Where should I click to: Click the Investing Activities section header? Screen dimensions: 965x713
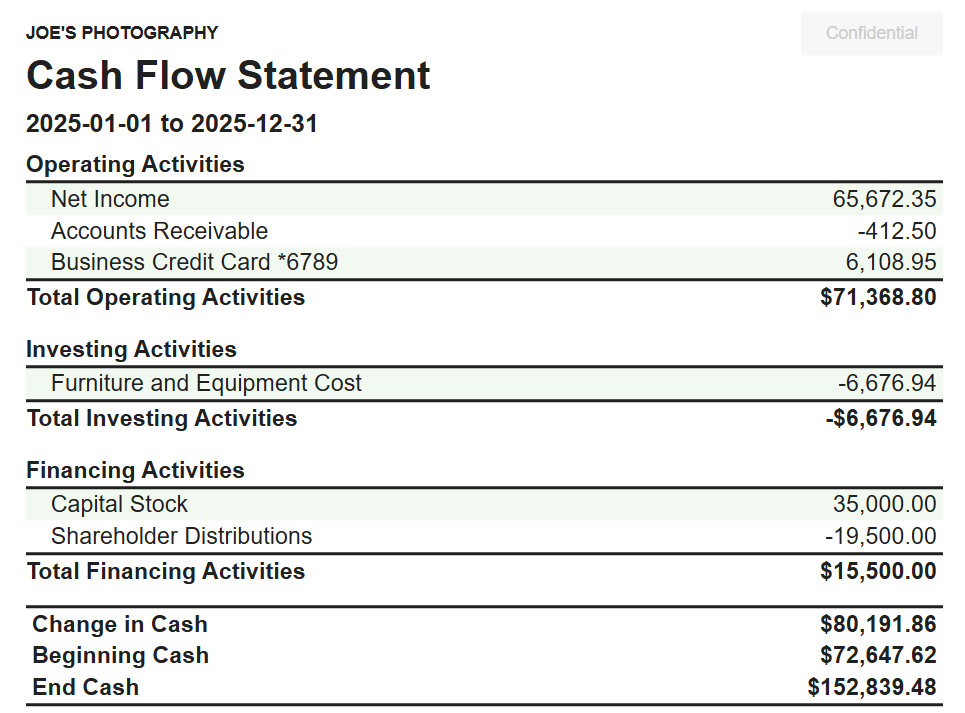pos(131,349)
